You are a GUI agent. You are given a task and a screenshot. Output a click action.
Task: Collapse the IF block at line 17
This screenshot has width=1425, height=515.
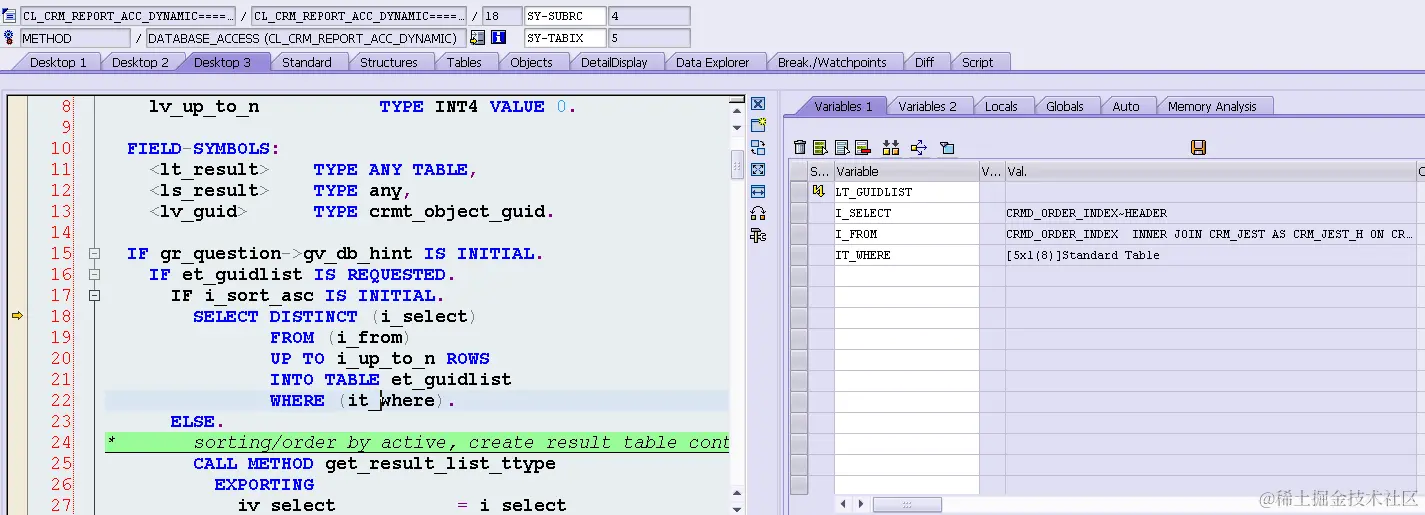point(95,296)
